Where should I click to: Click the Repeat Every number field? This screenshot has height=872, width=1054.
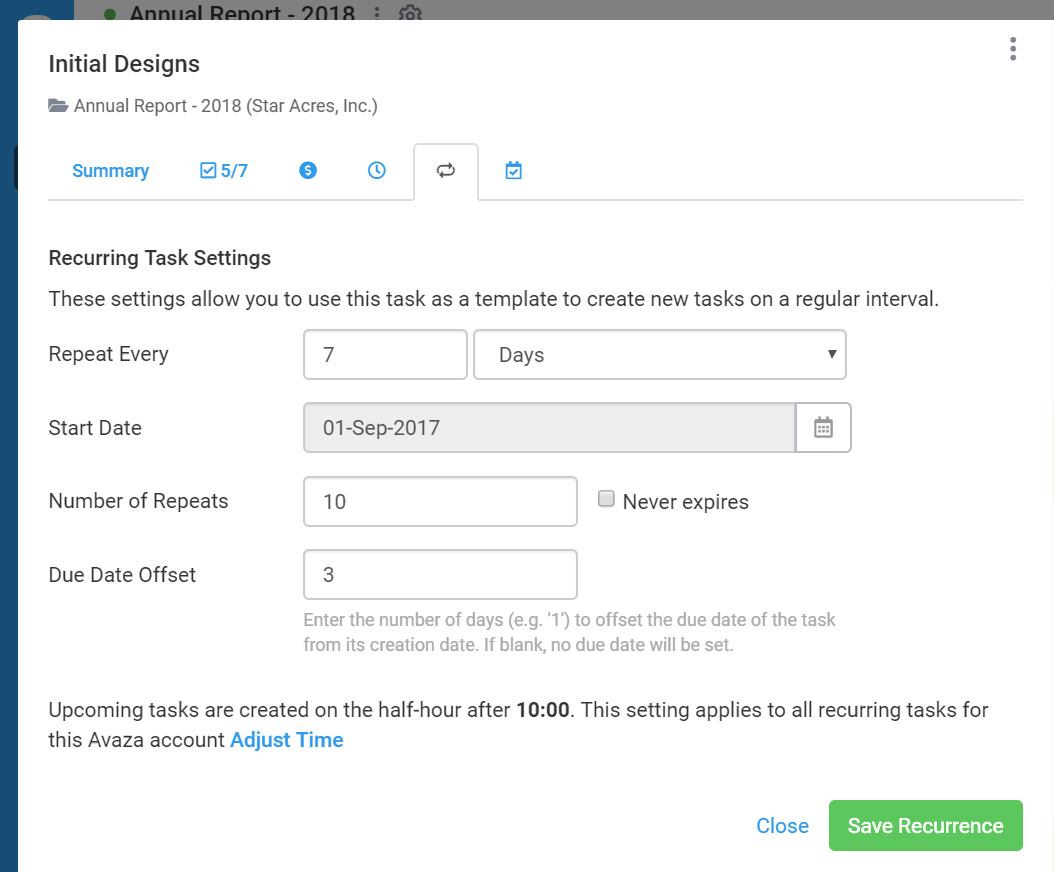click(x=385, y=355)
